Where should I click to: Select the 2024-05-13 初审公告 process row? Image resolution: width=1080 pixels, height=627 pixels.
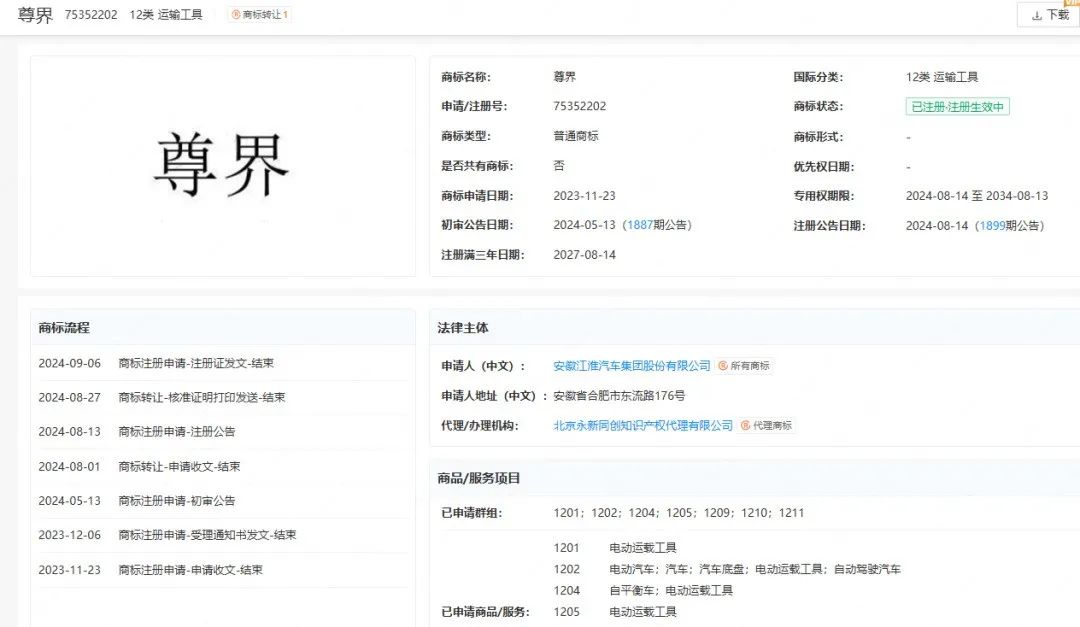[222, 501]
